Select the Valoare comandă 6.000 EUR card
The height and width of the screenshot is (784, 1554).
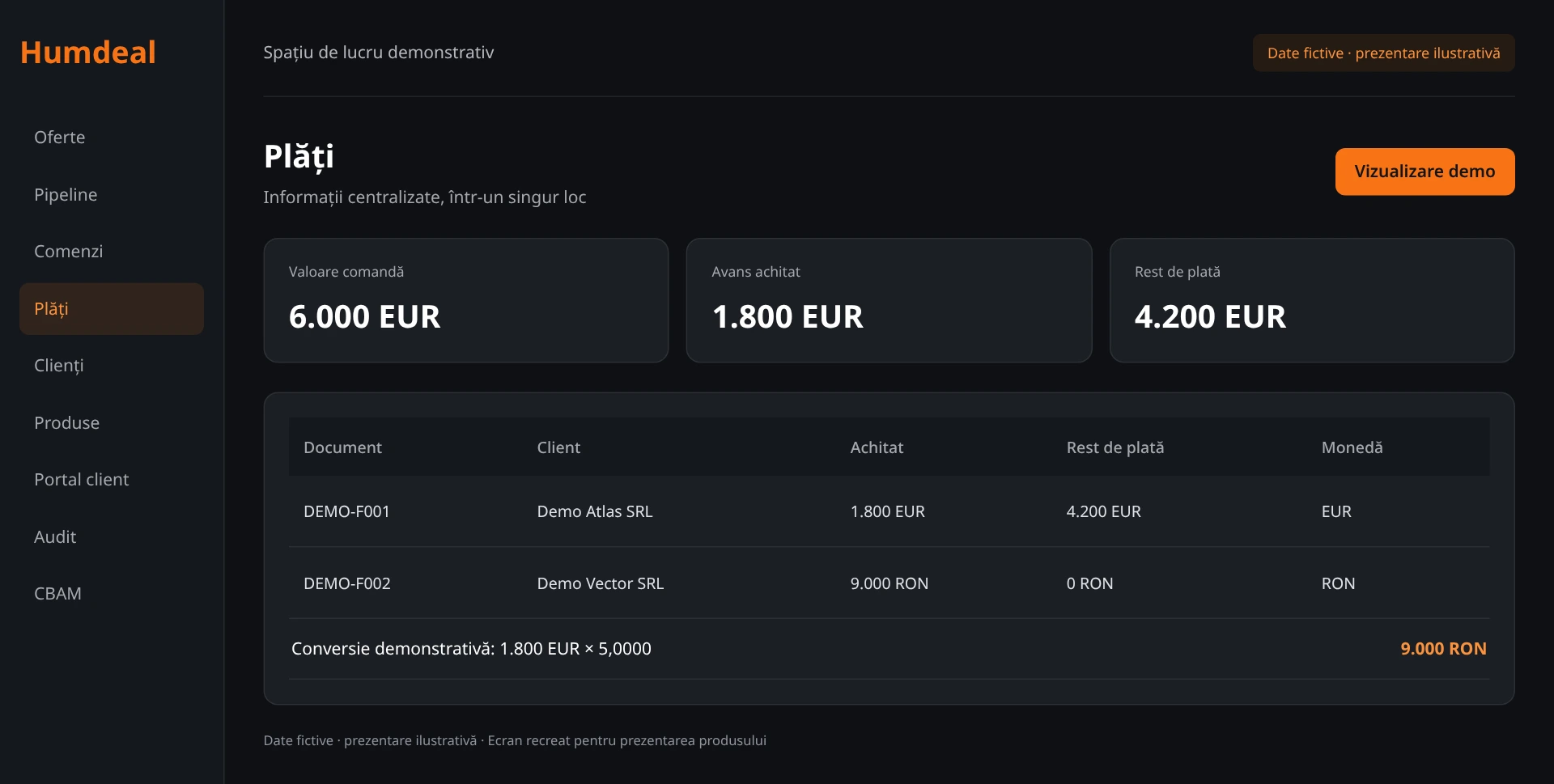(466, 300)
